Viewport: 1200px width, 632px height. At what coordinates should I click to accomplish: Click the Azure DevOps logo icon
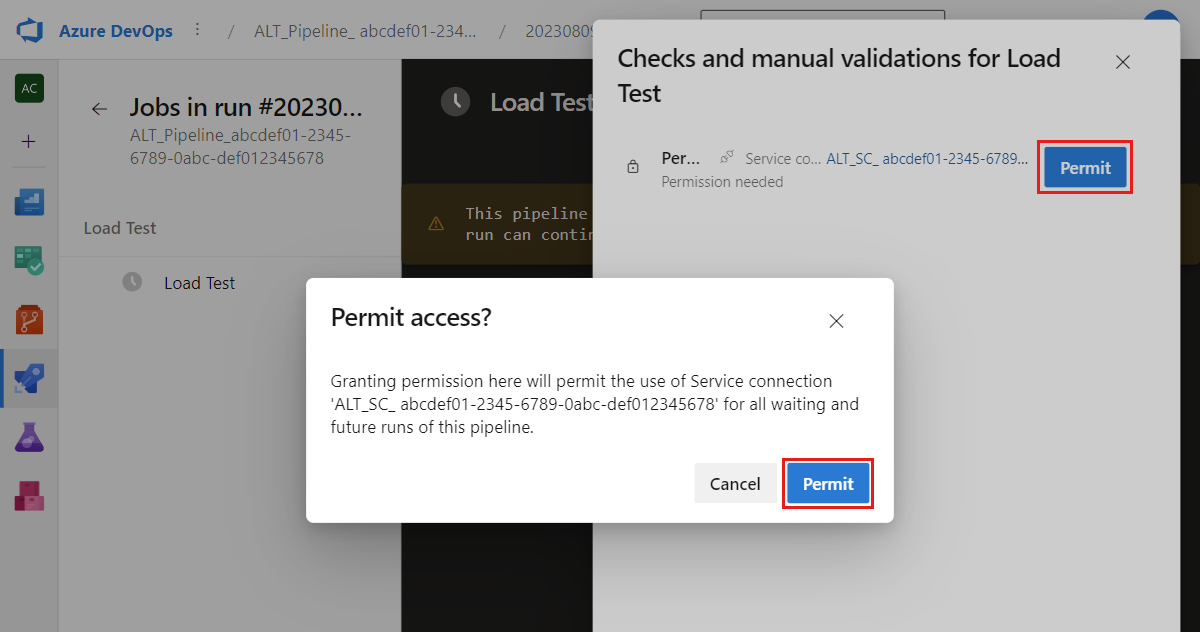coord(29,31)
